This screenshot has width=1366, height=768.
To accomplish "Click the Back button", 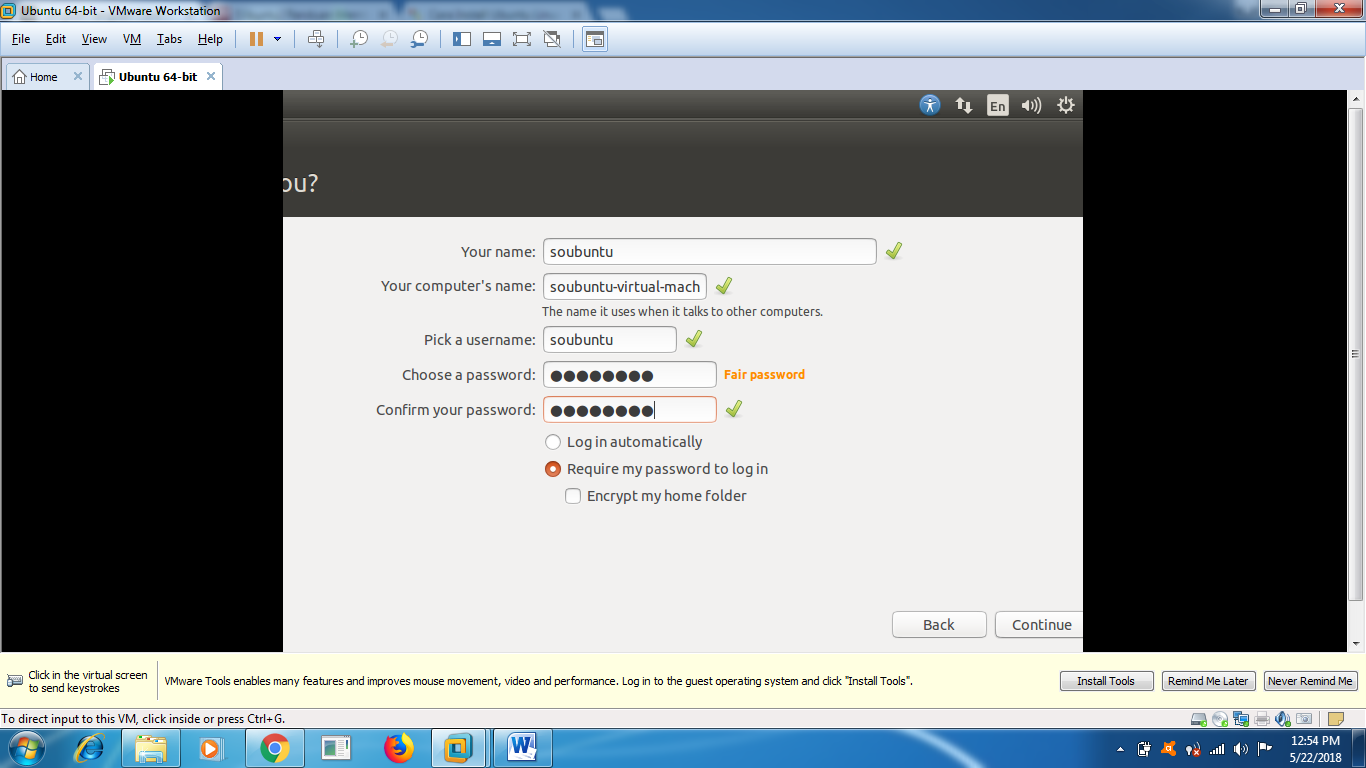I will 938,624.
